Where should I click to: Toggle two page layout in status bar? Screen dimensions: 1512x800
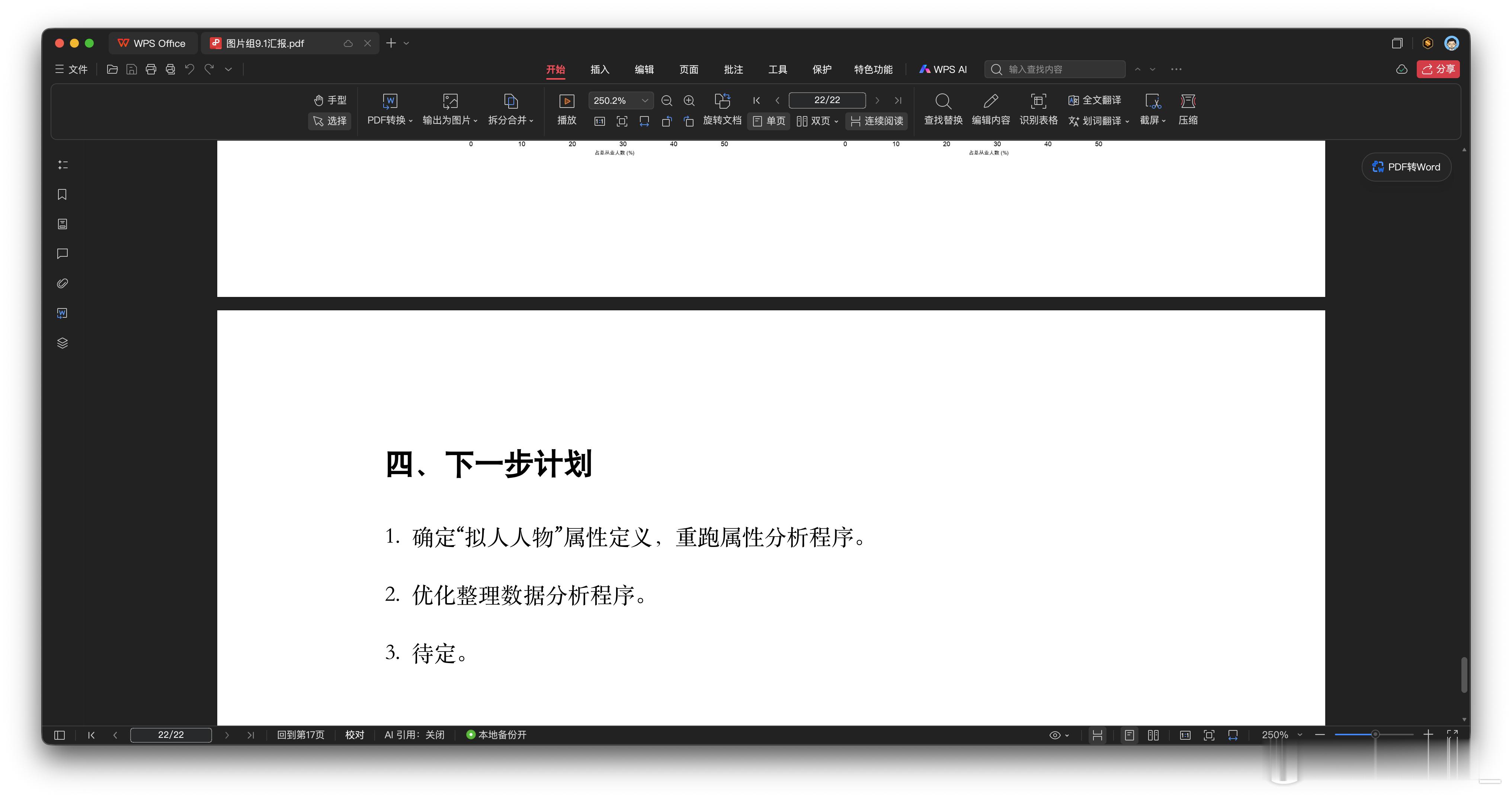point(1153,735)
